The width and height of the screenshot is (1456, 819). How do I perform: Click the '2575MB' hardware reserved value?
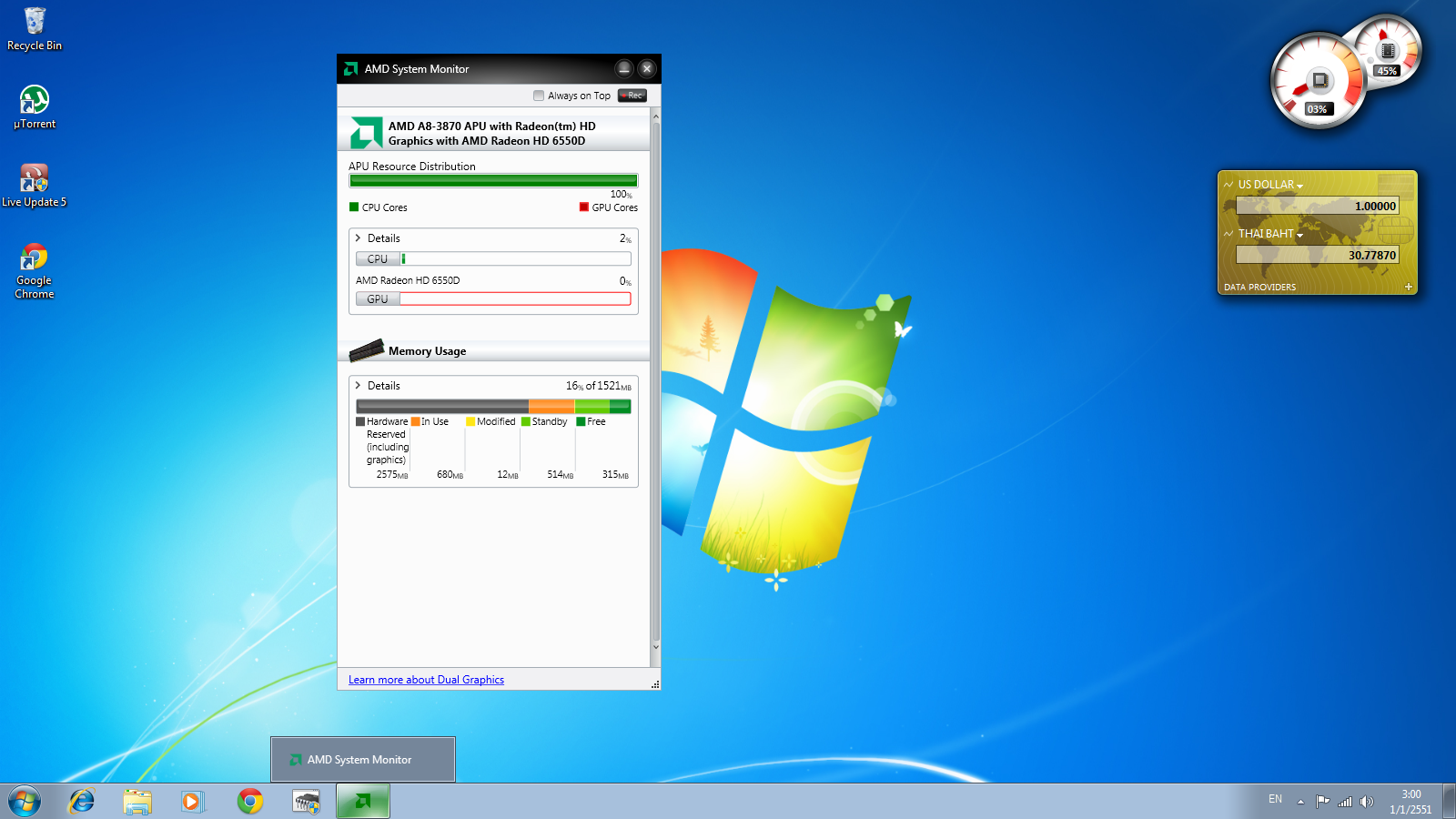392,475
